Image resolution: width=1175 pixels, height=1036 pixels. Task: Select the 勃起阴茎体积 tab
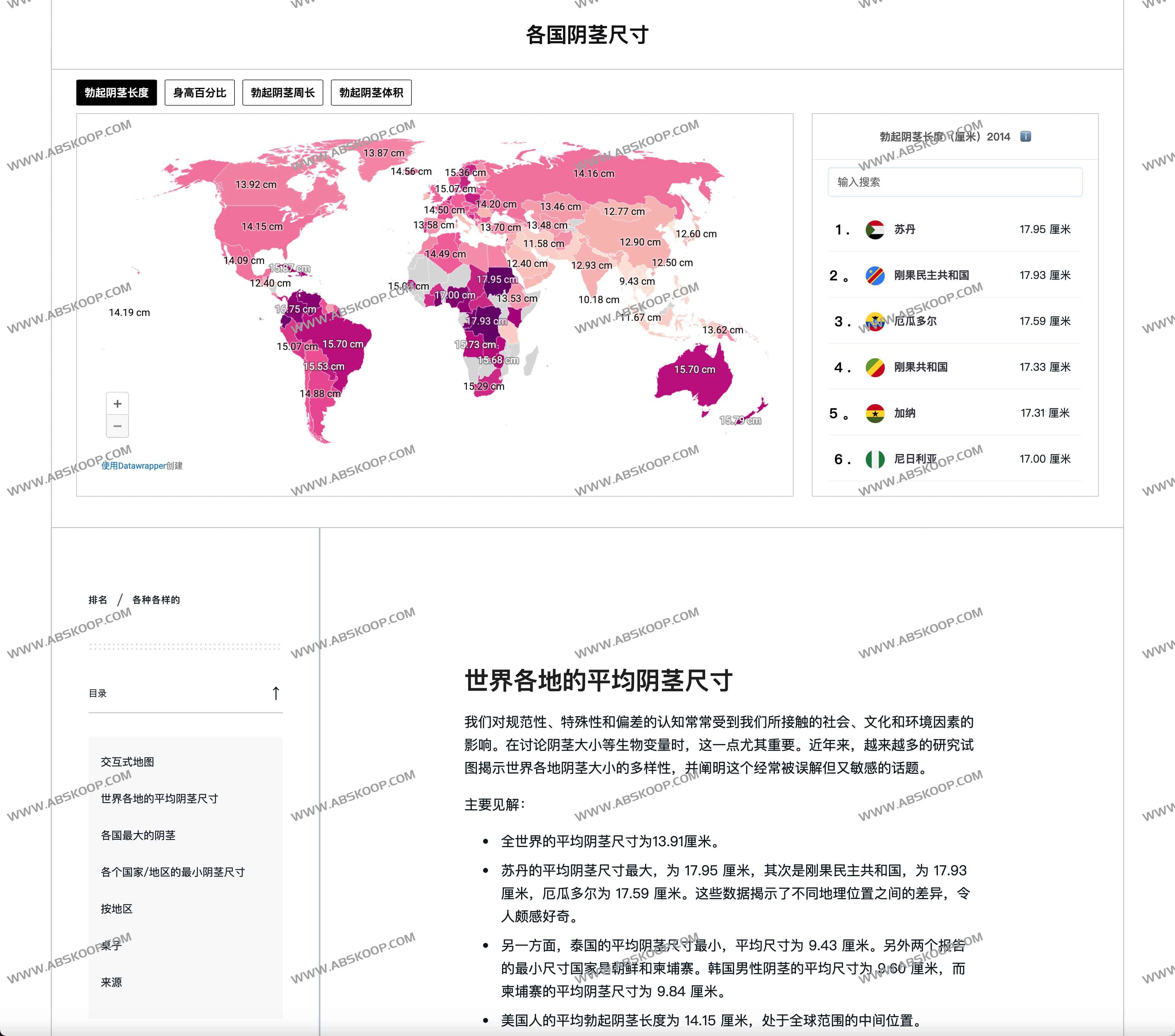click(371, 92)
